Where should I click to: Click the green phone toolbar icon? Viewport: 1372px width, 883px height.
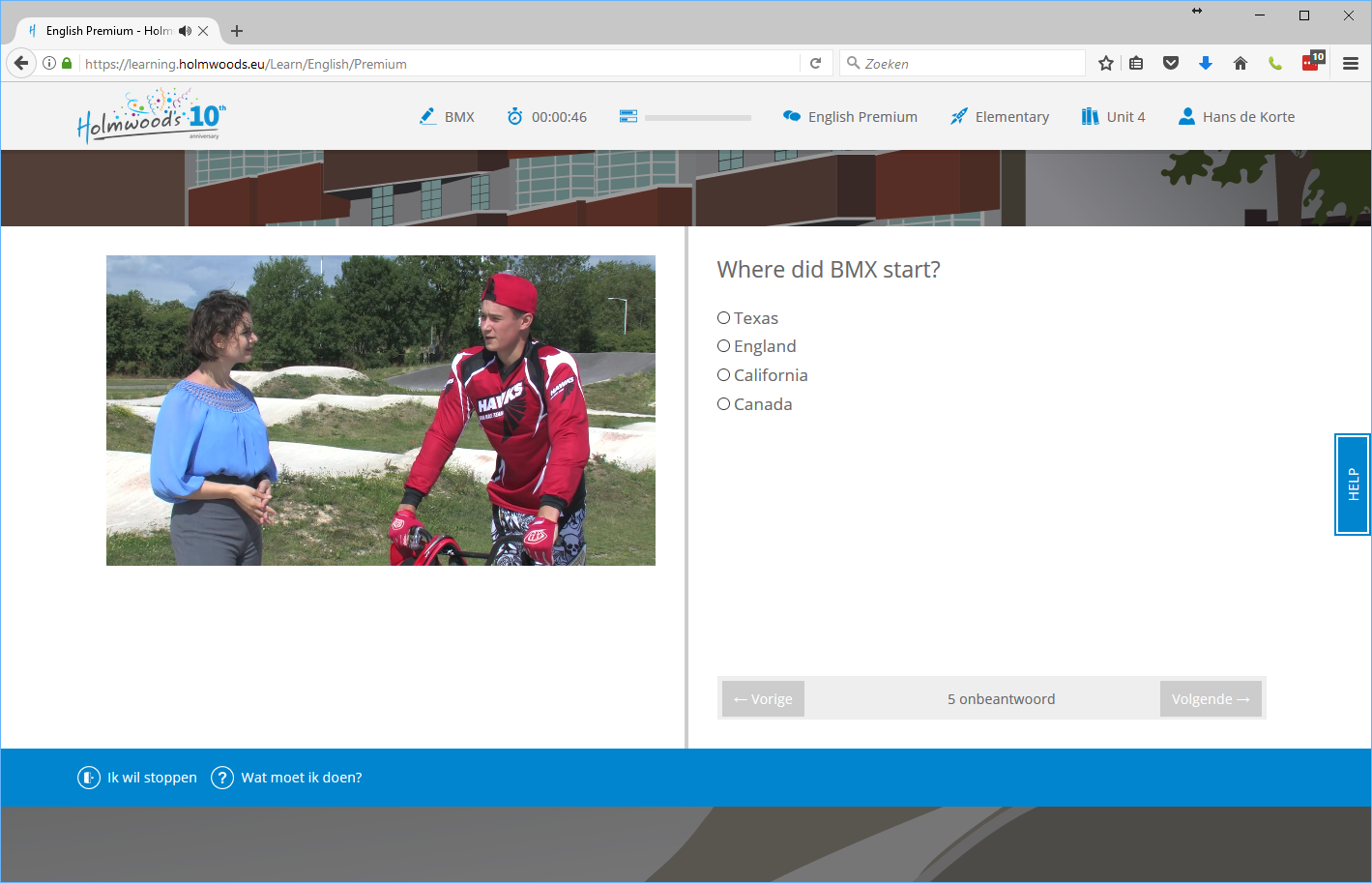(x=1275, y=63)
